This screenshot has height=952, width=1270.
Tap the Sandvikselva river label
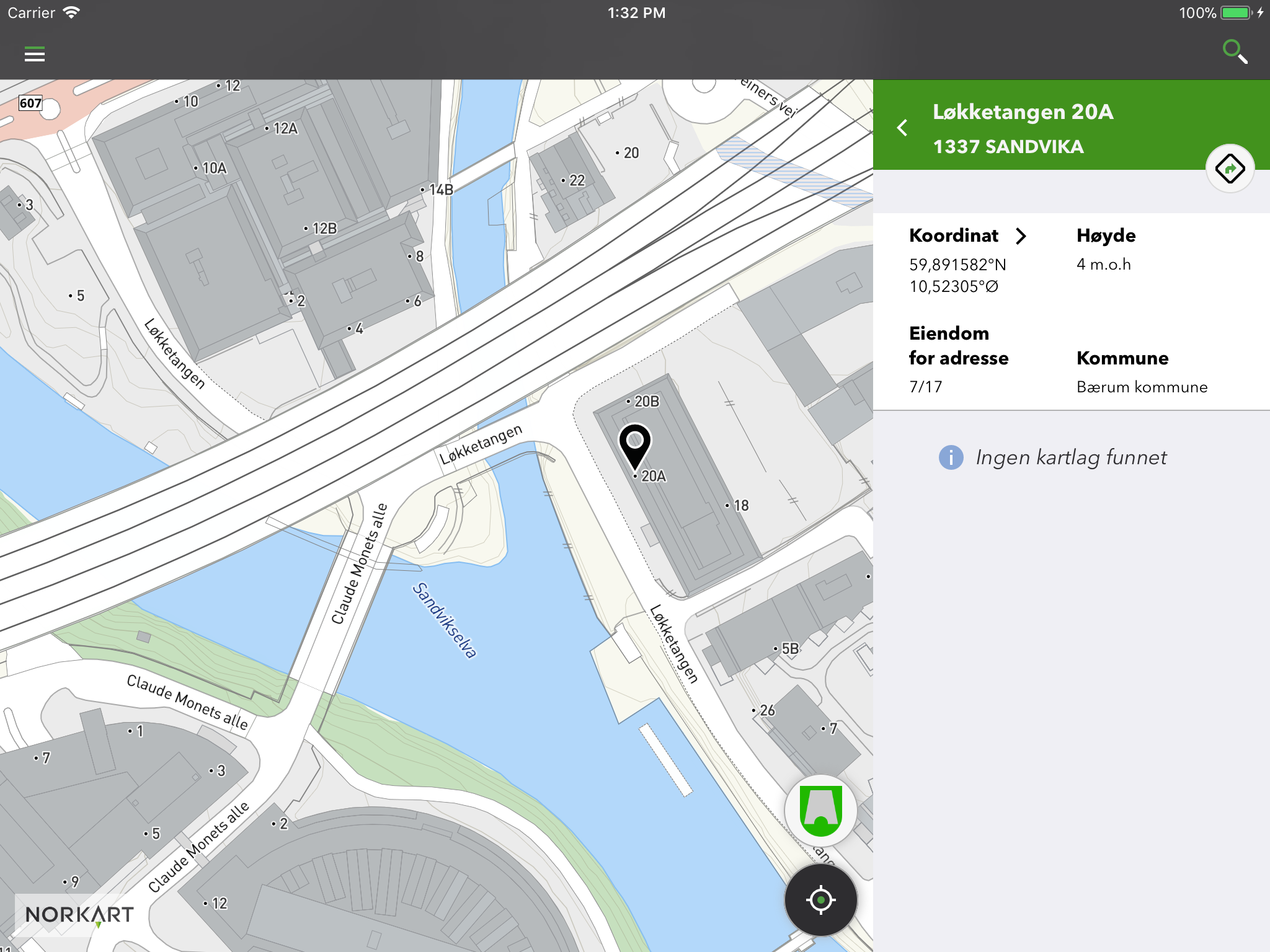click(x=445, y=620)
